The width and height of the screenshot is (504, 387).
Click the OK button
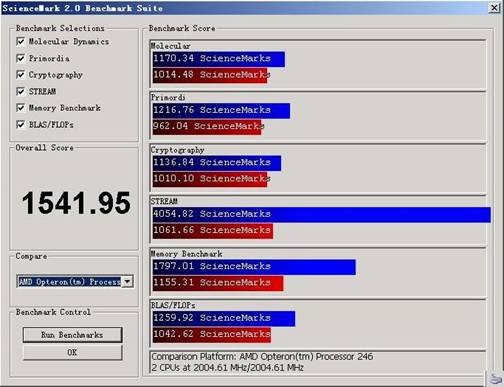(x=72, y=352)
